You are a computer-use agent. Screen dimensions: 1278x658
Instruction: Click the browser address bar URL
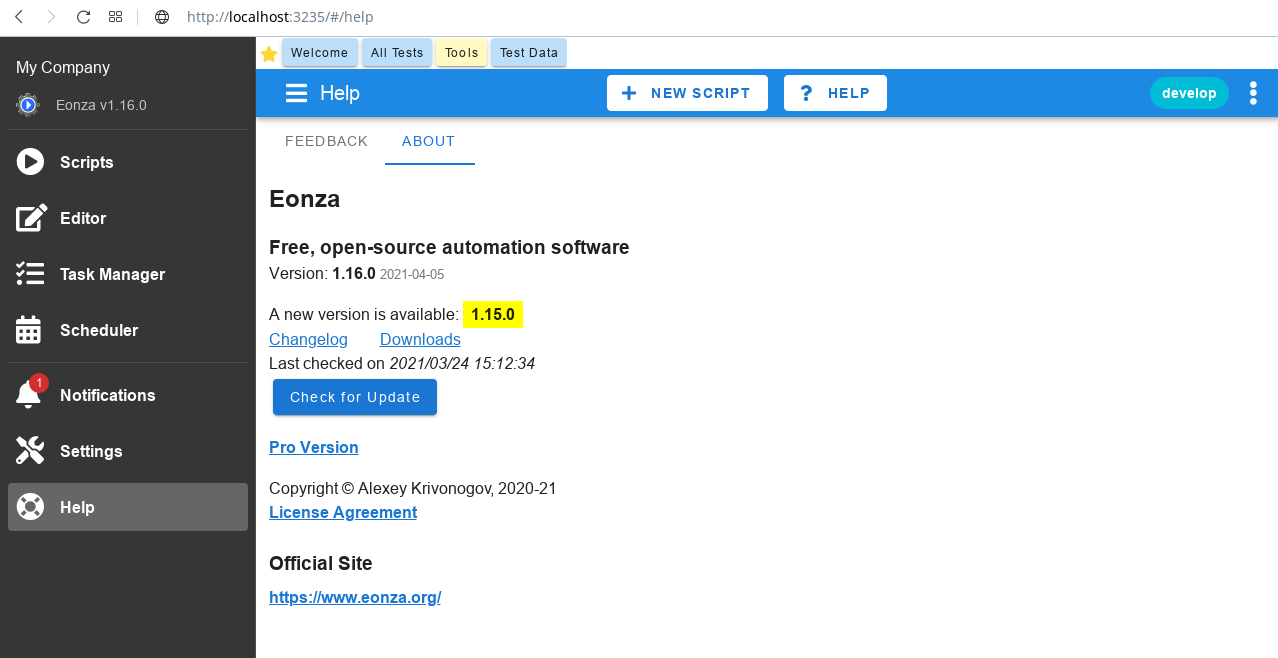click(280, 17)
